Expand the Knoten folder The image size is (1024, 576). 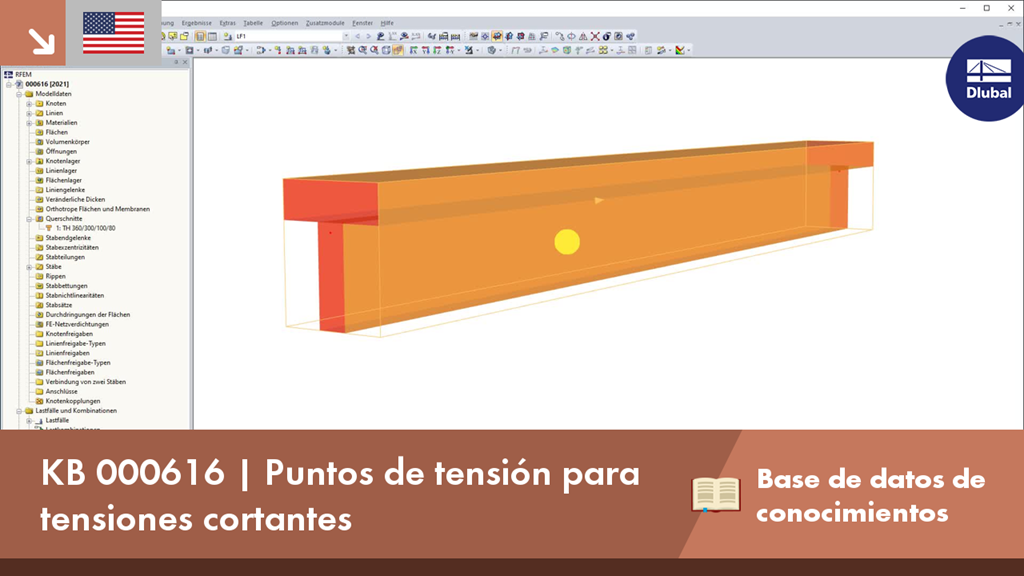(29, 104)
